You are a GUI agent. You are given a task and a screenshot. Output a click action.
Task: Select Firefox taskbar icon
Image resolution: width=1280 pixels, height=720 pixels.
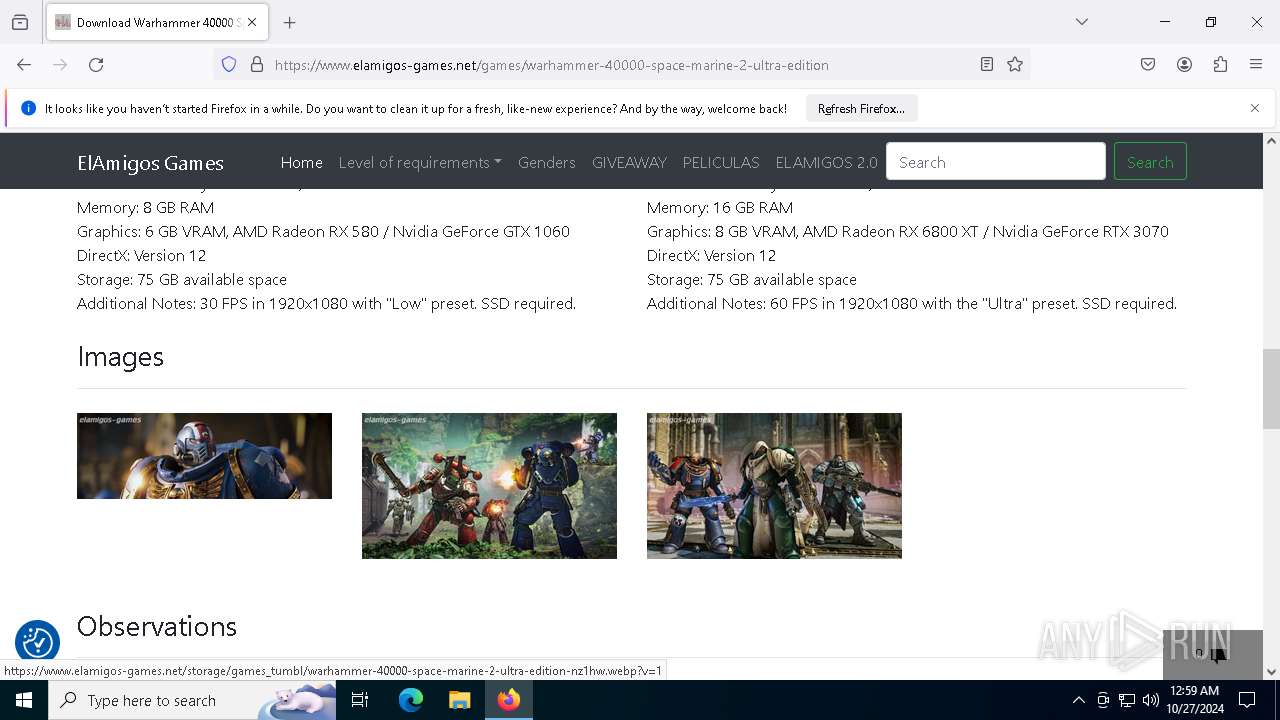[509, 700]
